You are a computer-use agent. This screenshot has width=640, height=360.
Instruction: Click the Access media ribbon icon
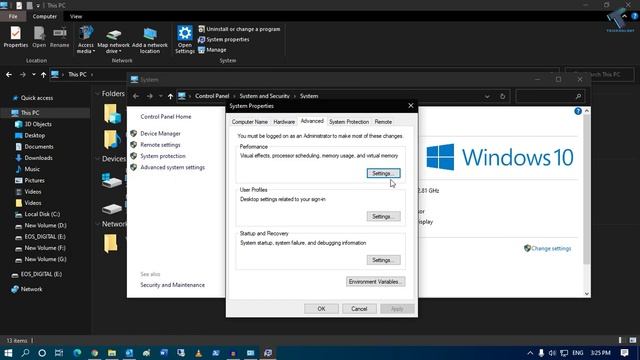(86, 39)
